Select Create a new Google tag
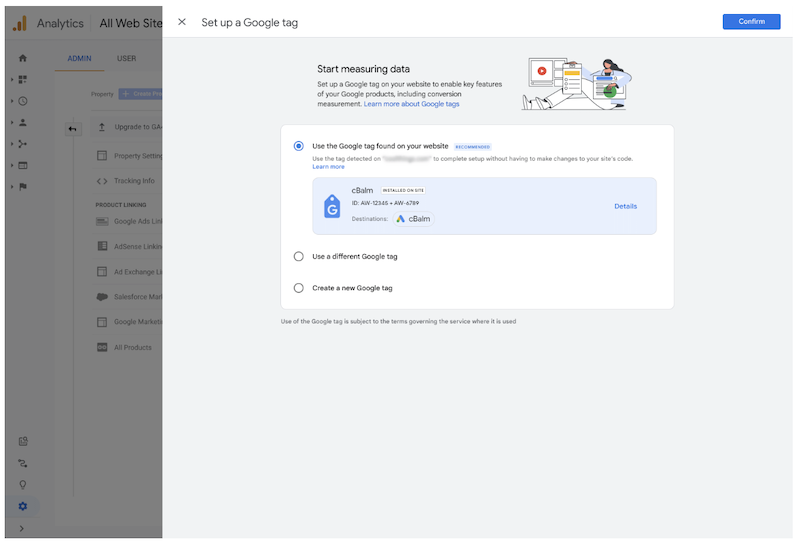800x545 pixels. point(298,288)
